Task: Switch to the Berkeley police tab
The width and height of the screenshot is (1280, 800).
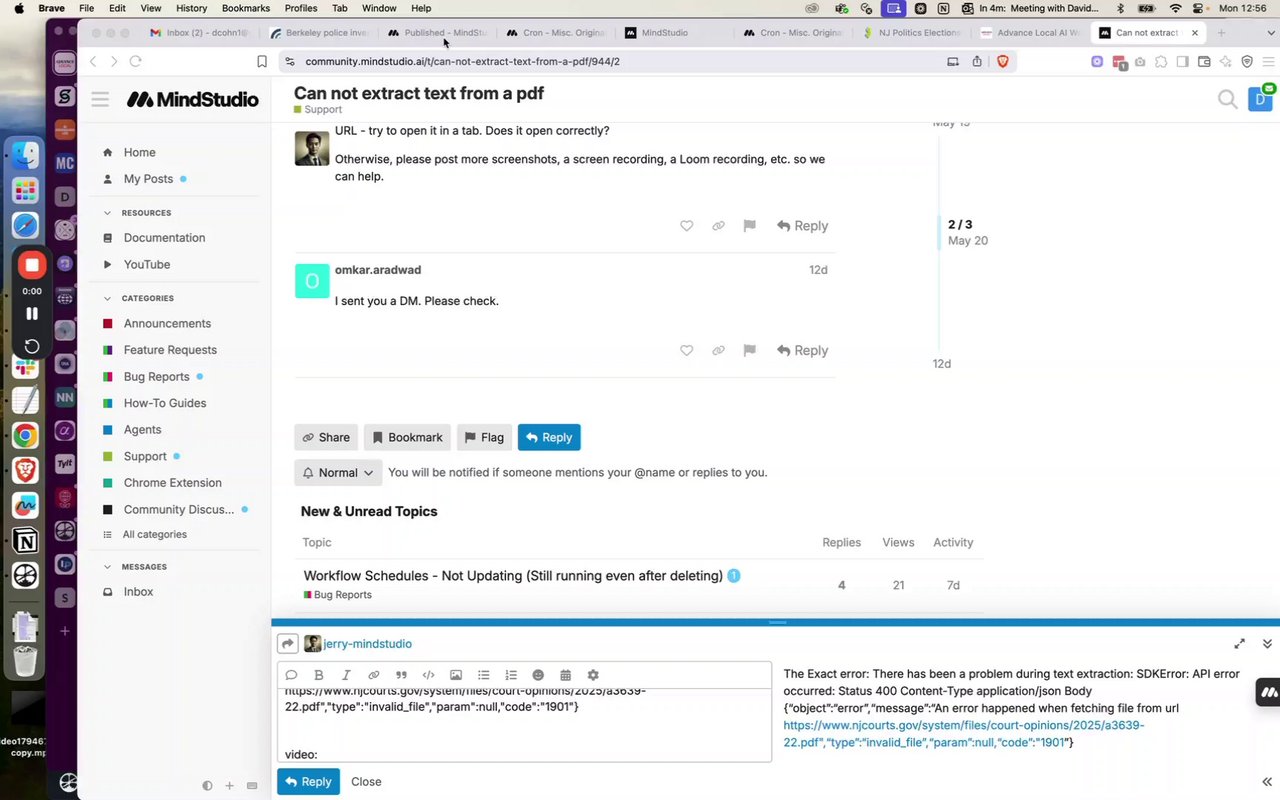Action: coord(320,33)
